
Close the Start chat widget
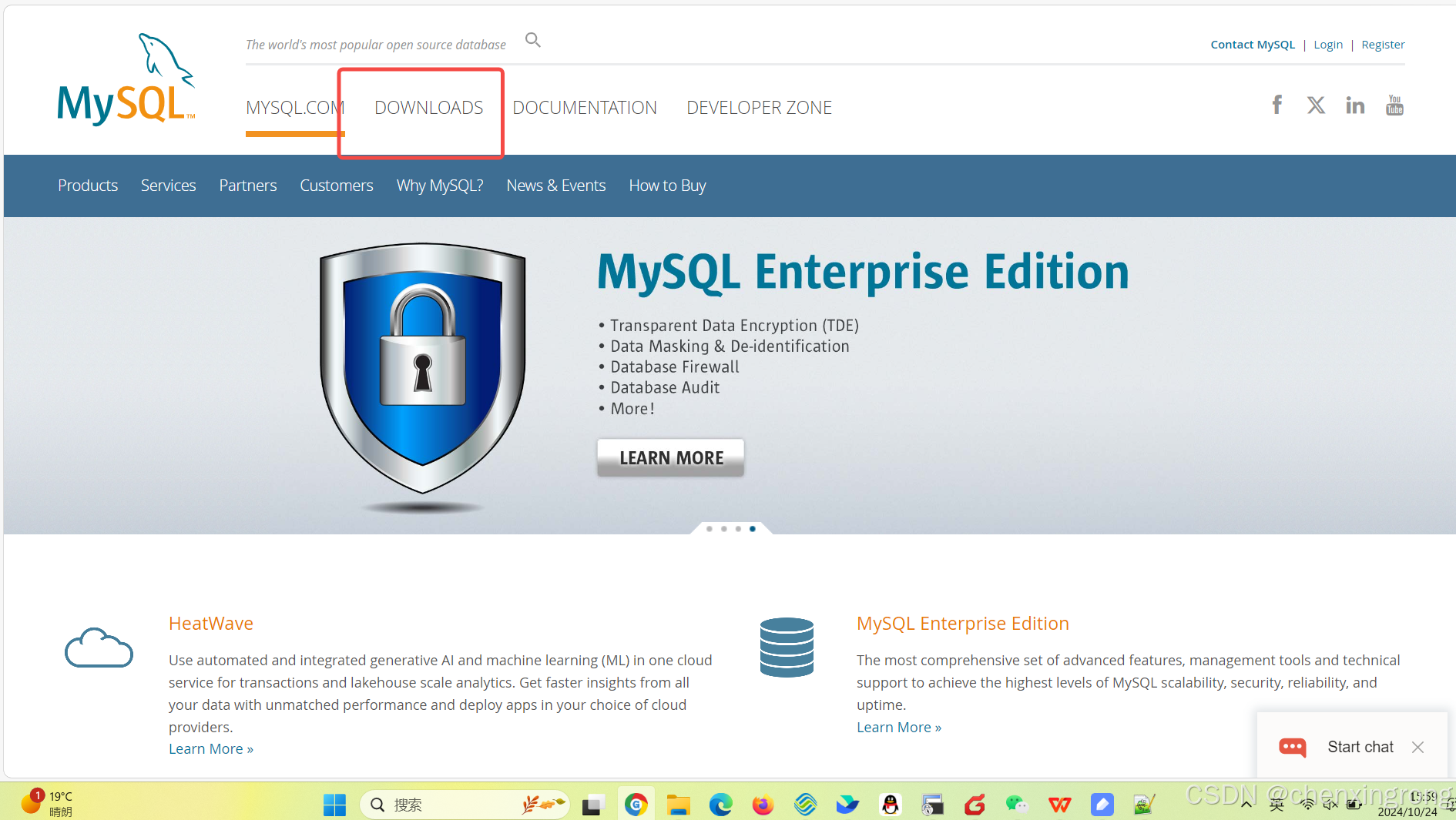click(1417, 747)
